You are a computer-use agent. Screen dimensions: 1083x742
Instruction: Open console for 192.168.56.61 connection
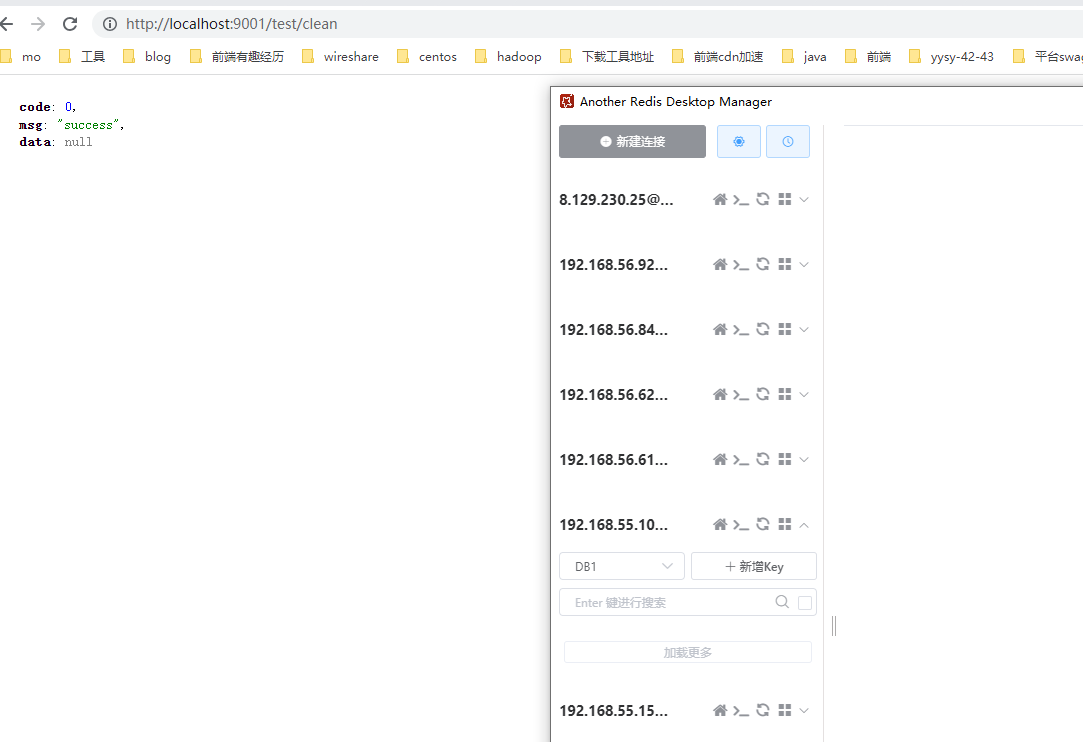tap(741, 460)
